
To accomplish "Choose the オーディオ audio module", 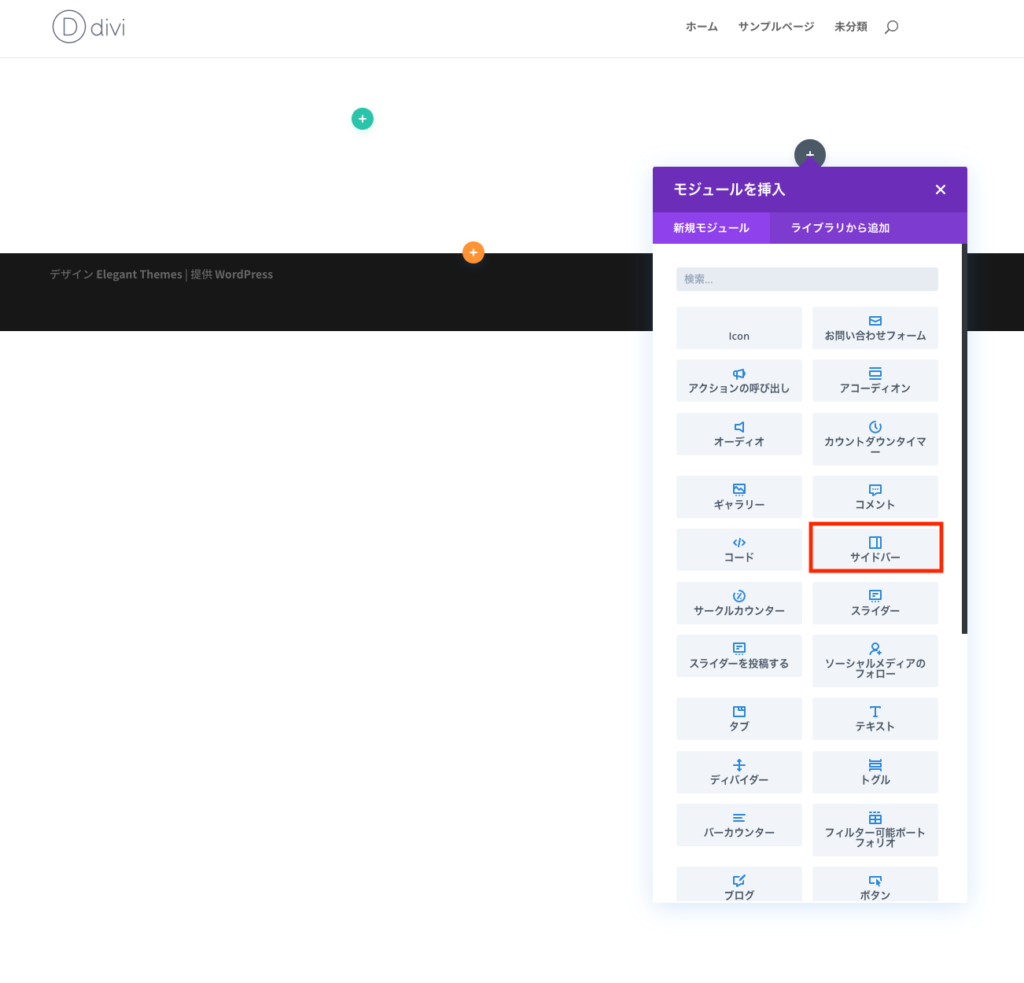I will tap(738, 434).
